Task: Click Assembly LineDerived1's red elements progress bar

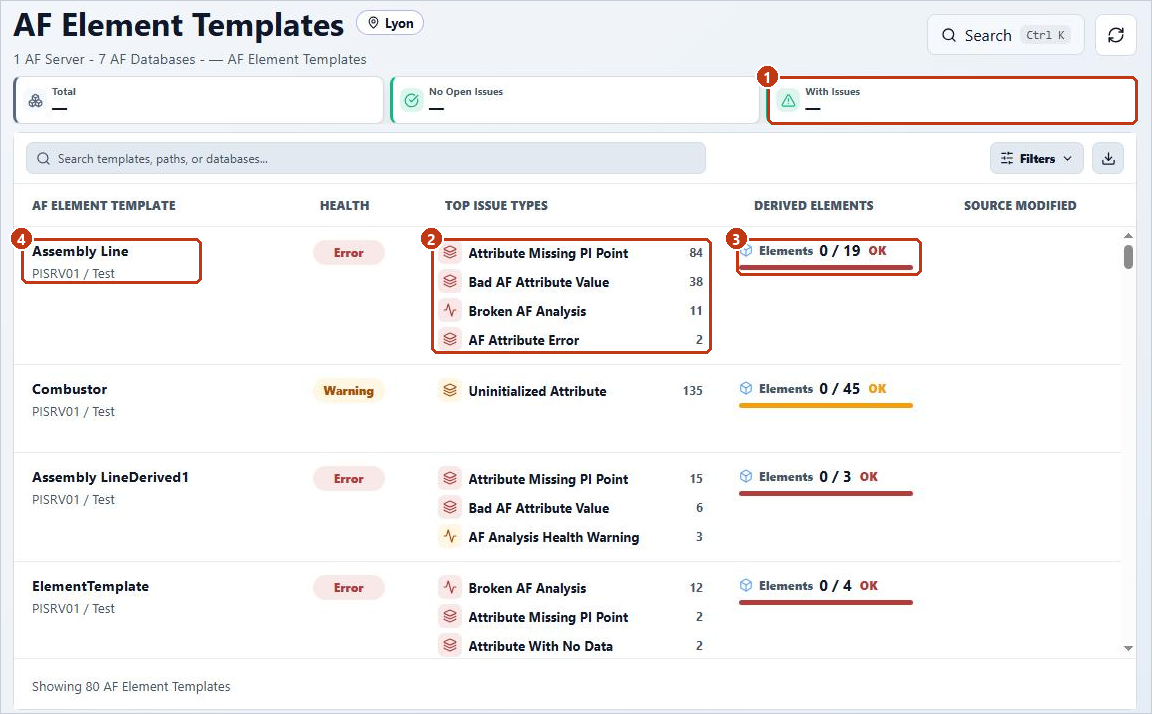Action: pyautogui.click(x=826, y=494)
